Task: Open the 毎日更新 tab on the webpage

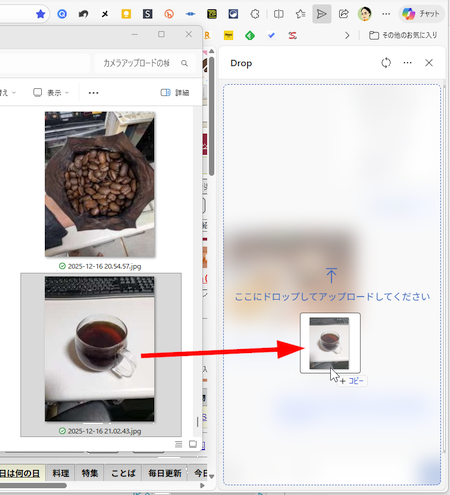Action: [x=165, y=473]
